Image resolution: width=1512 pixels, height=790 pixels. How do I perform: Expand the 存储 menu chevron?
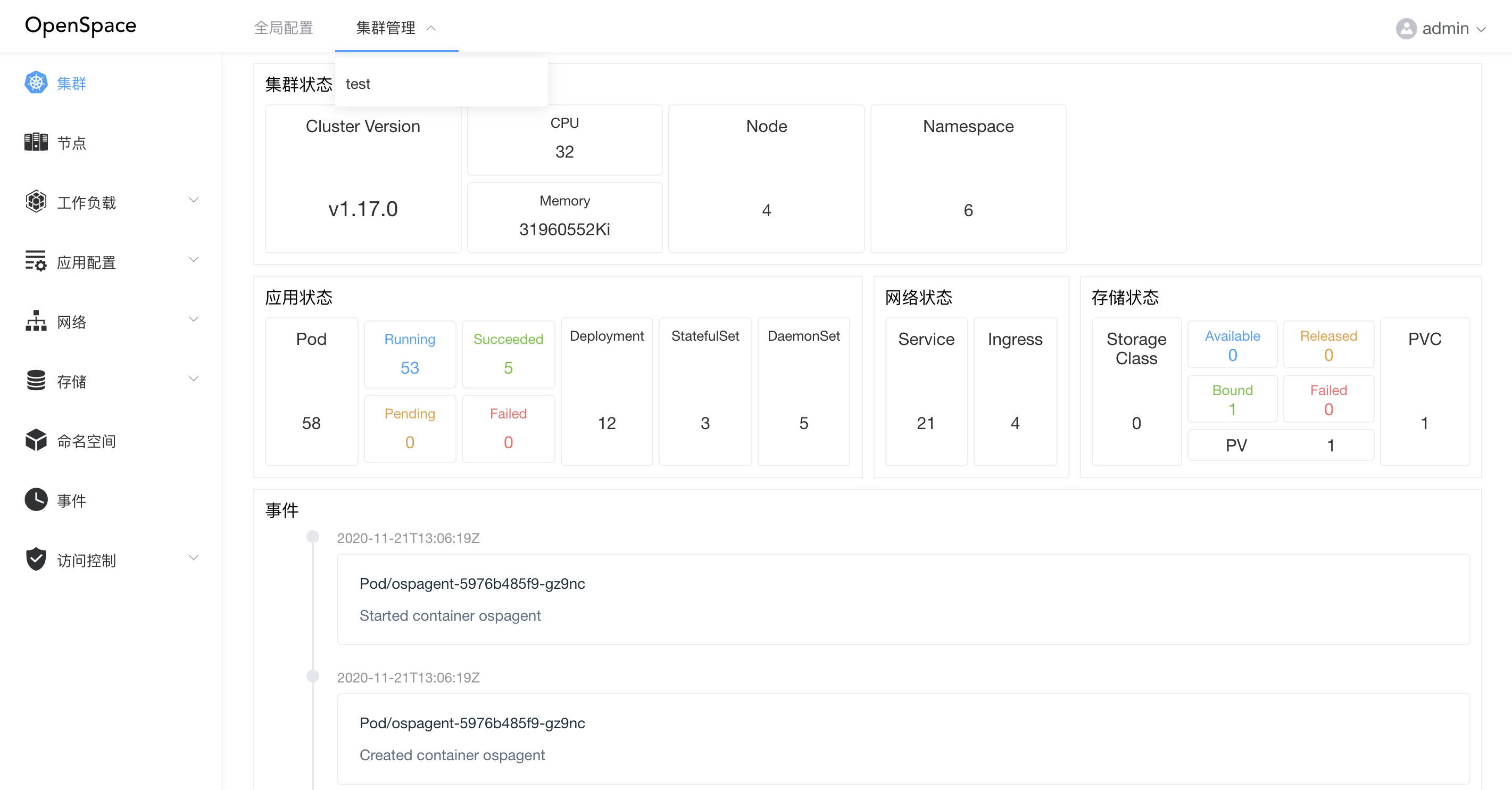tap(193, 380)
